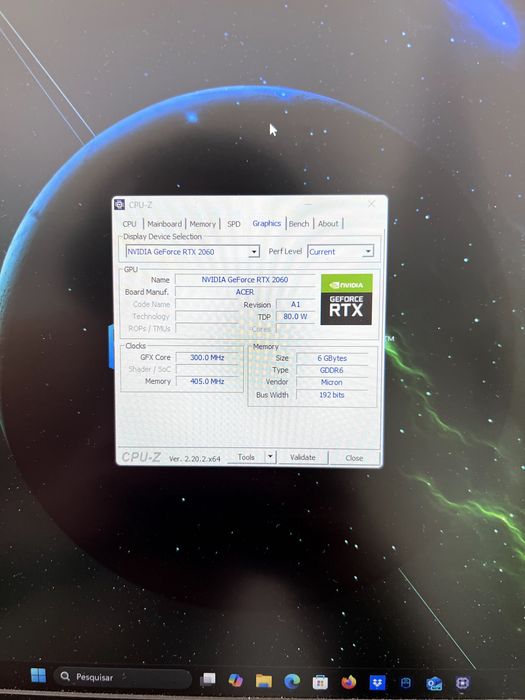Switch to the Memory tab

click(x=203, y=224)
